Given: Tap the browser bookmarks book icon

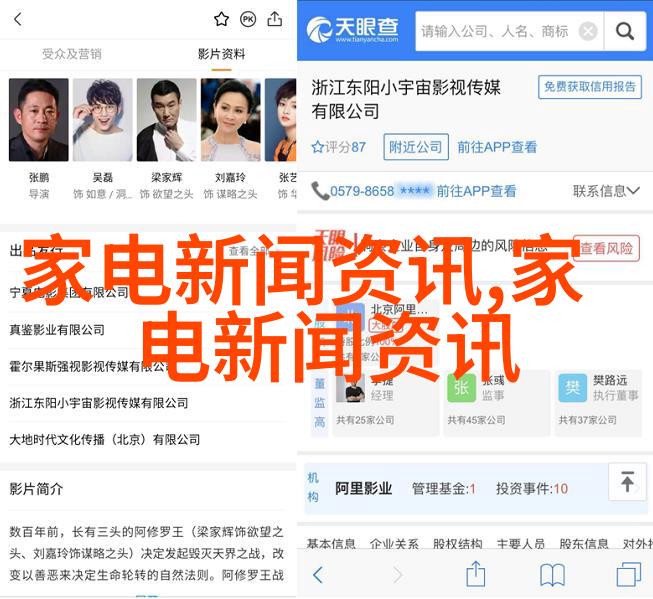Looking at the screenshot, I should pyautogui.click(x=552, y=575).
